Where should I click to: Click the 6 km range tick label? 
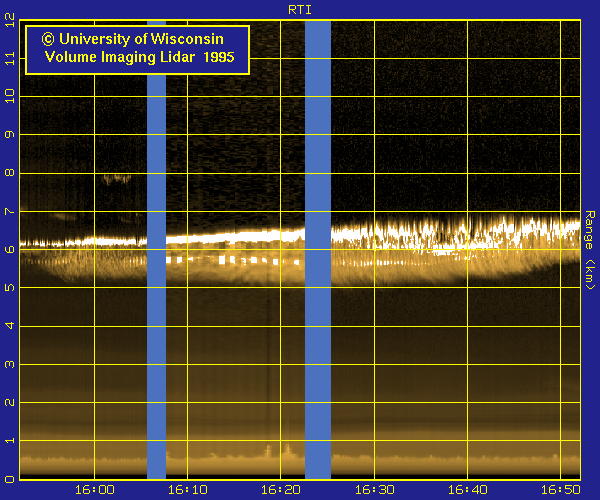tap(10, 249)
